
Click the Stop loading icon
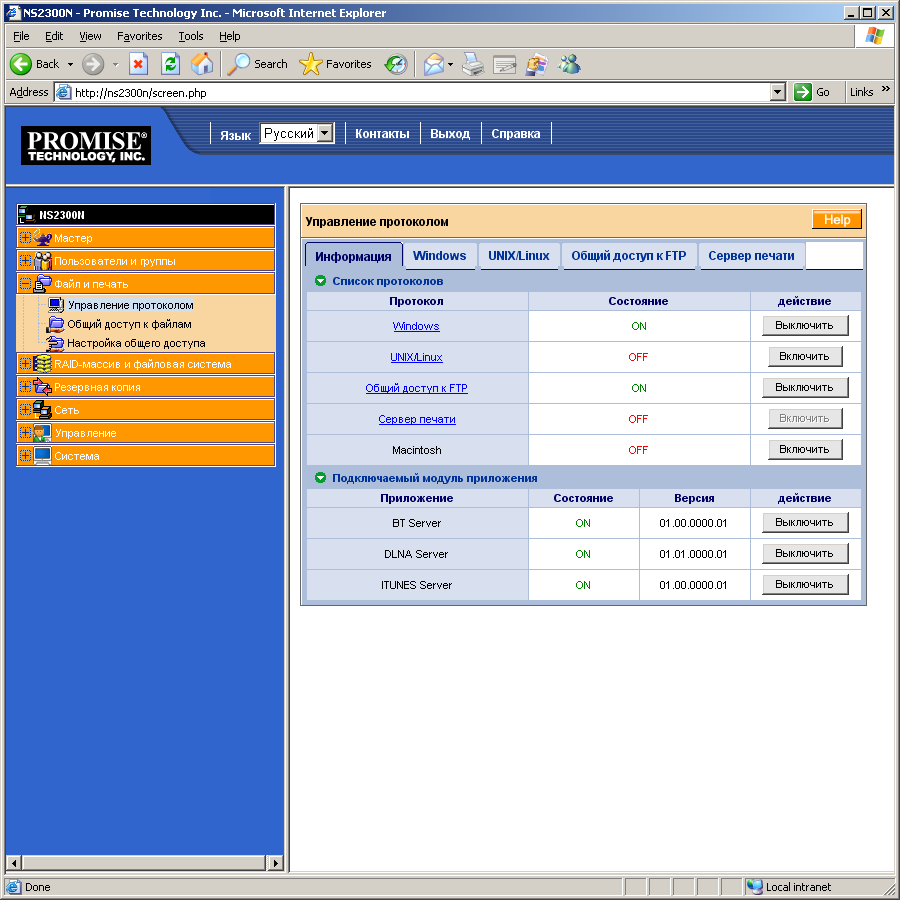[x=138, y=64]
